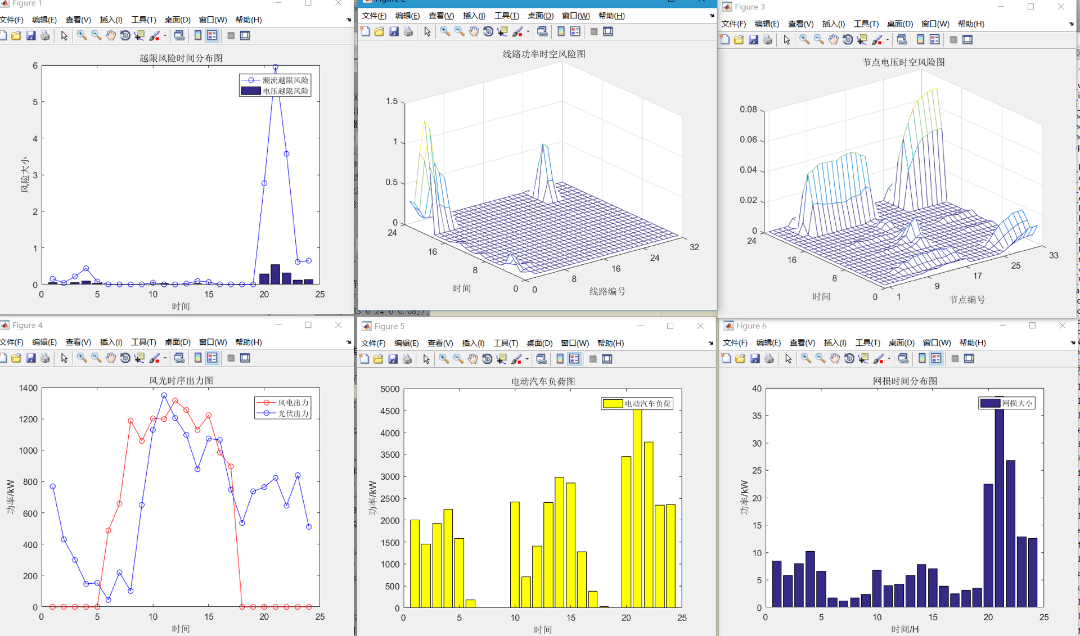Click Open File icon in Figure 5 toolbar
This screenshot has width=1080, height=636.
click(x=378, y=358)
